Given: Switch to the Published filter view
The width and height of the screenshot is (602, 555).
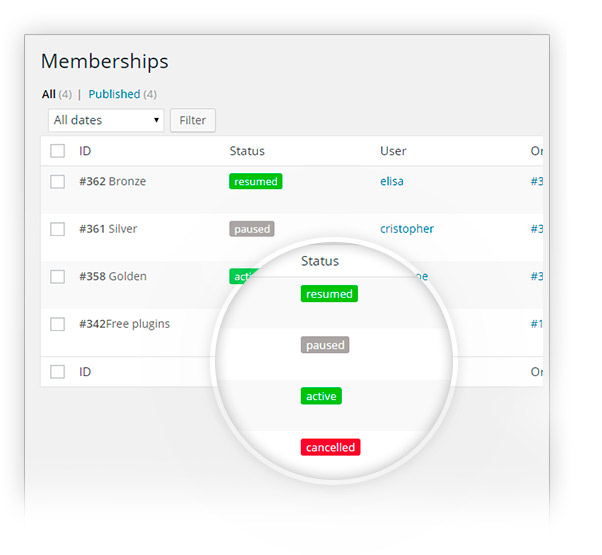Looking at the screenshot, I should [114, 94].
